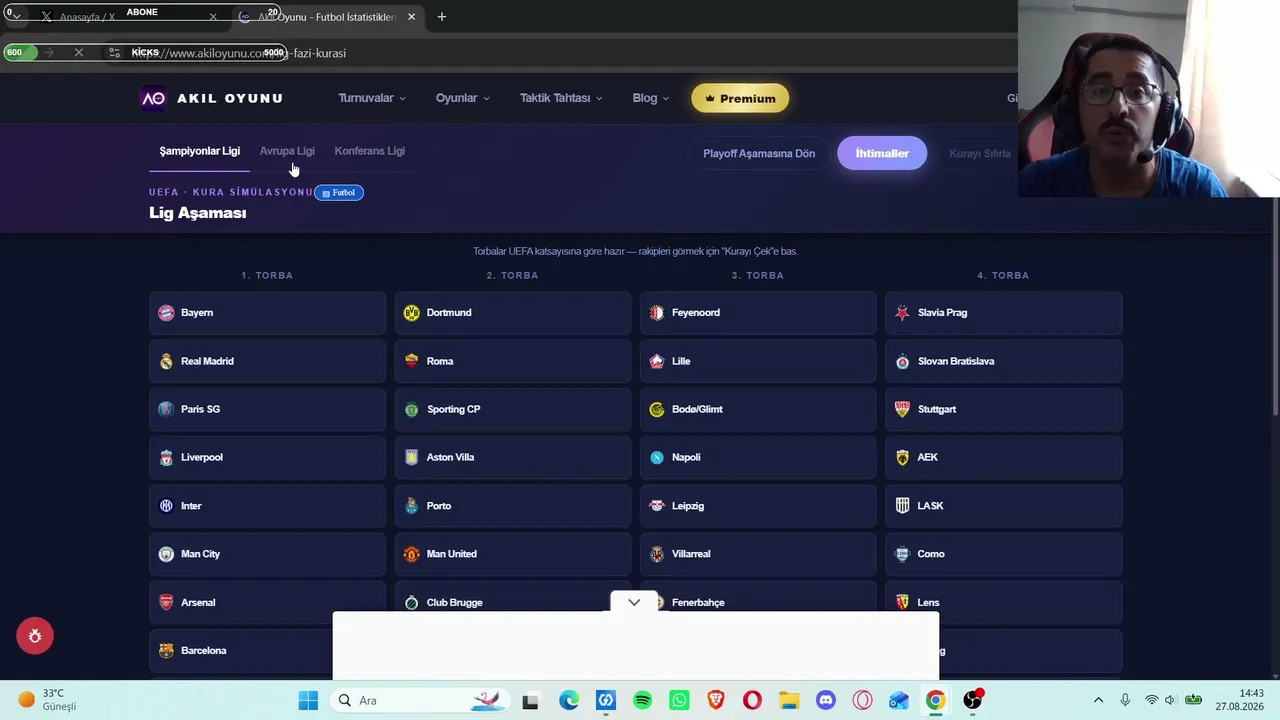Click the Bayern club crest
Viewport: 1280px width, 720px height.
pos(166,313)
